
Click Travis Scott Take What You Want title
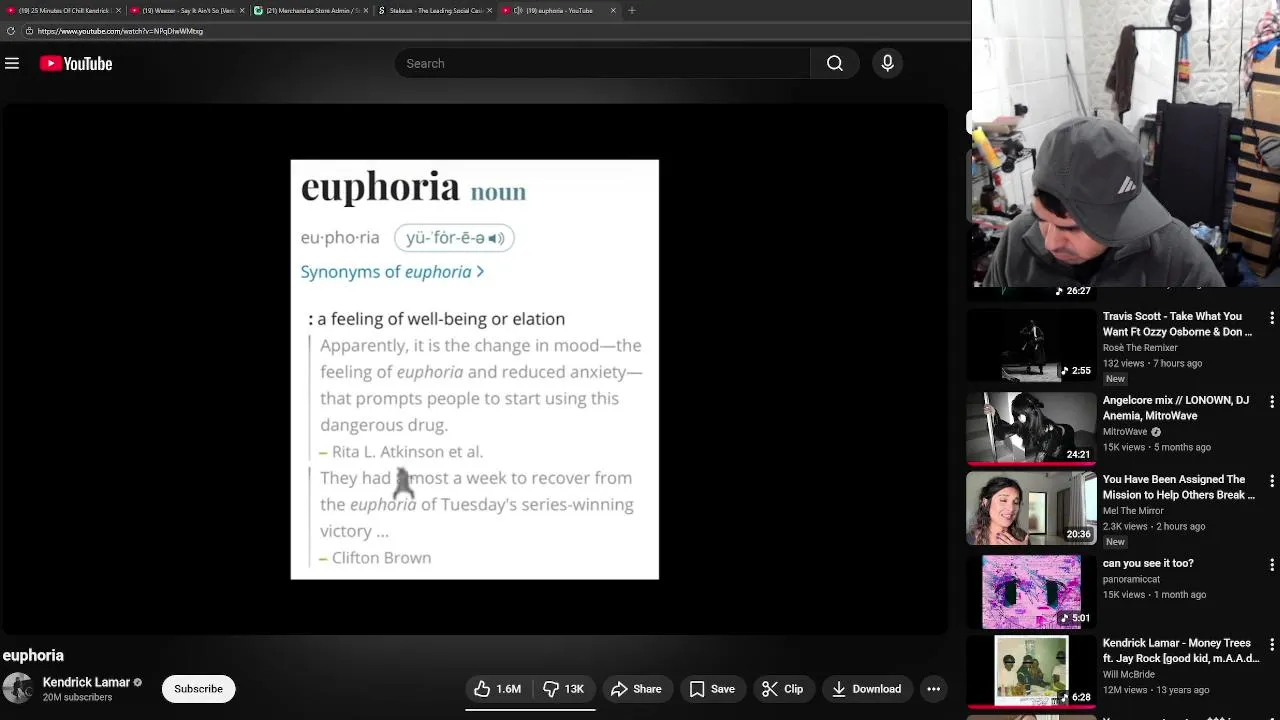pyautogui.click(x=1177, y=324)
